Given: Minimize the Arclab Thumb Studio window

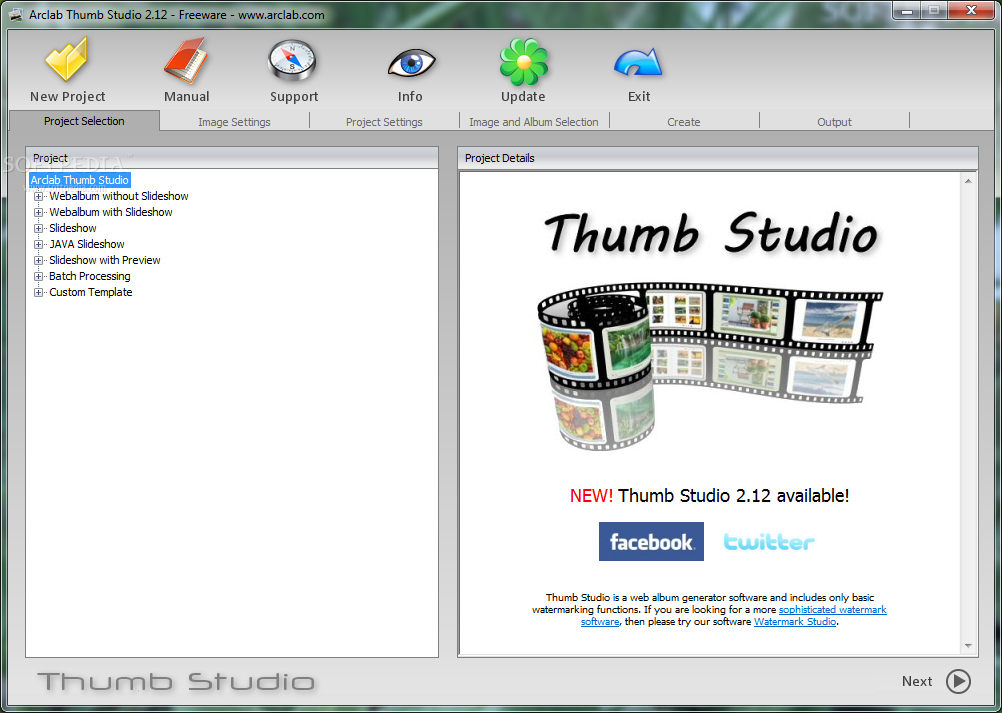Looking at the screenshot, I should (906, 10).
